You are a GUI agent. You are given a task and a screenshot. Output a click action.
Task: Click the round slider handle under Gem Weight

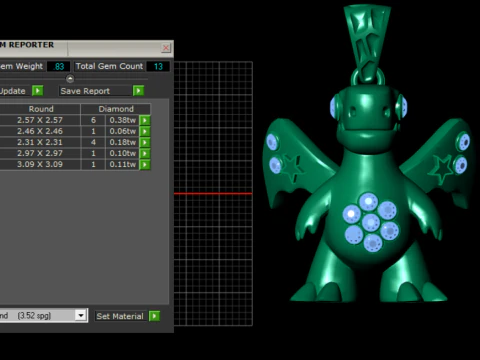70,79
